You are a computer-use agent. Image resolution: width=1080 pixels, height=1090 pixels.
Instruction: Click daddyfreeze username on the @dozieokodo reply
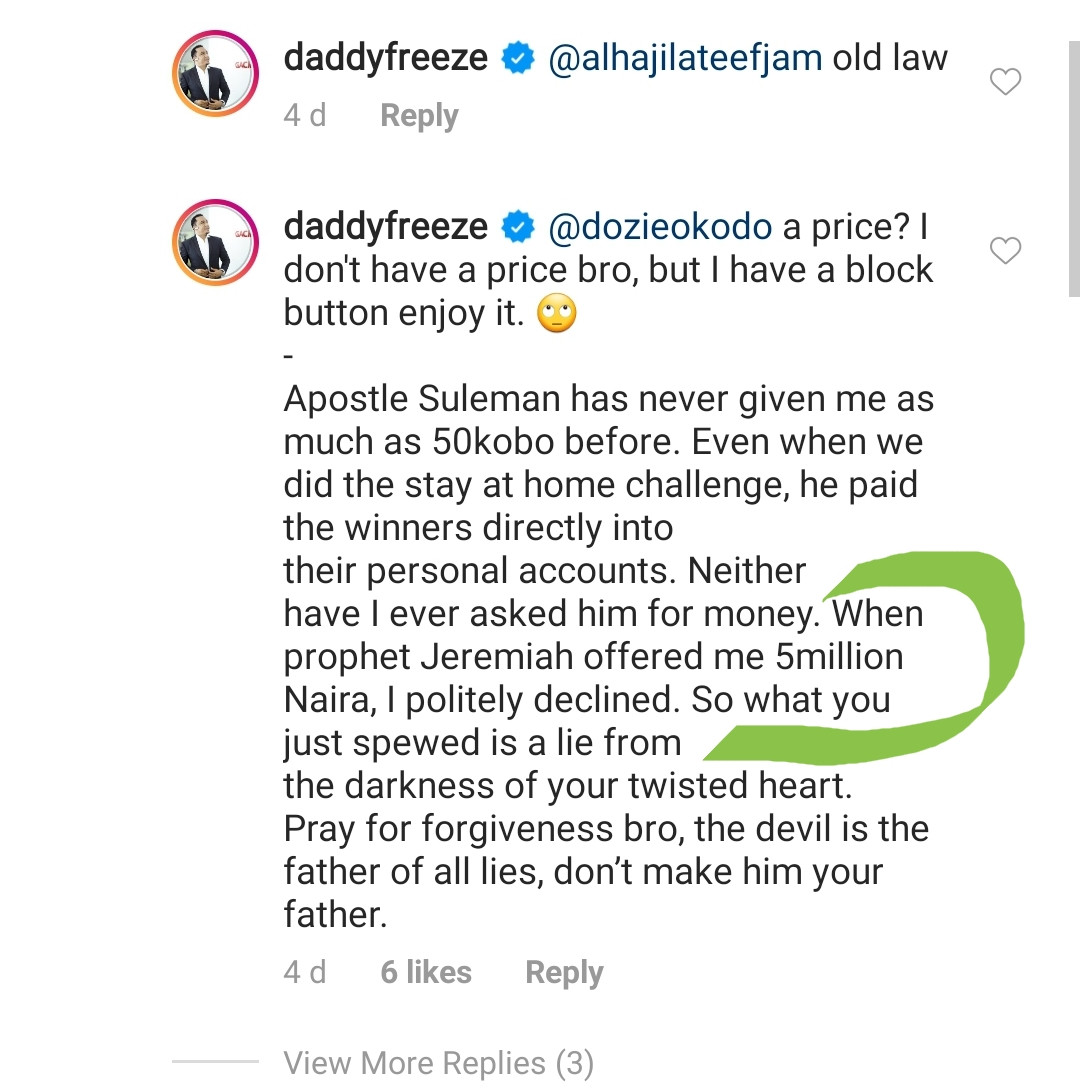[386, 228]
